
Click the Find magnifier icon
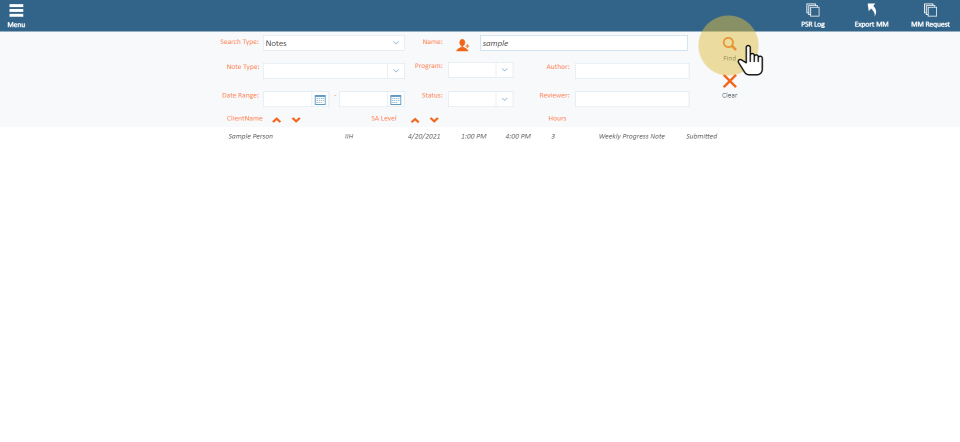(729, 44)
